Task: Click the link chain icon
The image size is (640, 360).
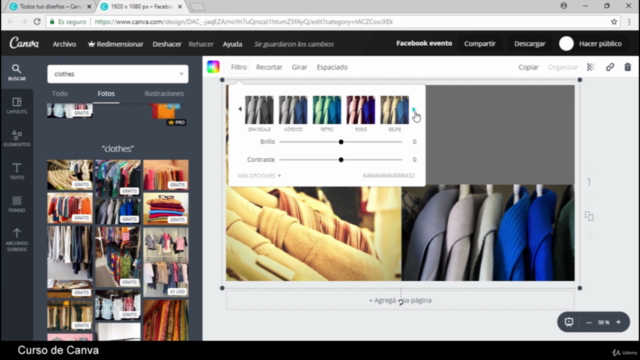Action: pyautogui.click(x=610, y=67)
